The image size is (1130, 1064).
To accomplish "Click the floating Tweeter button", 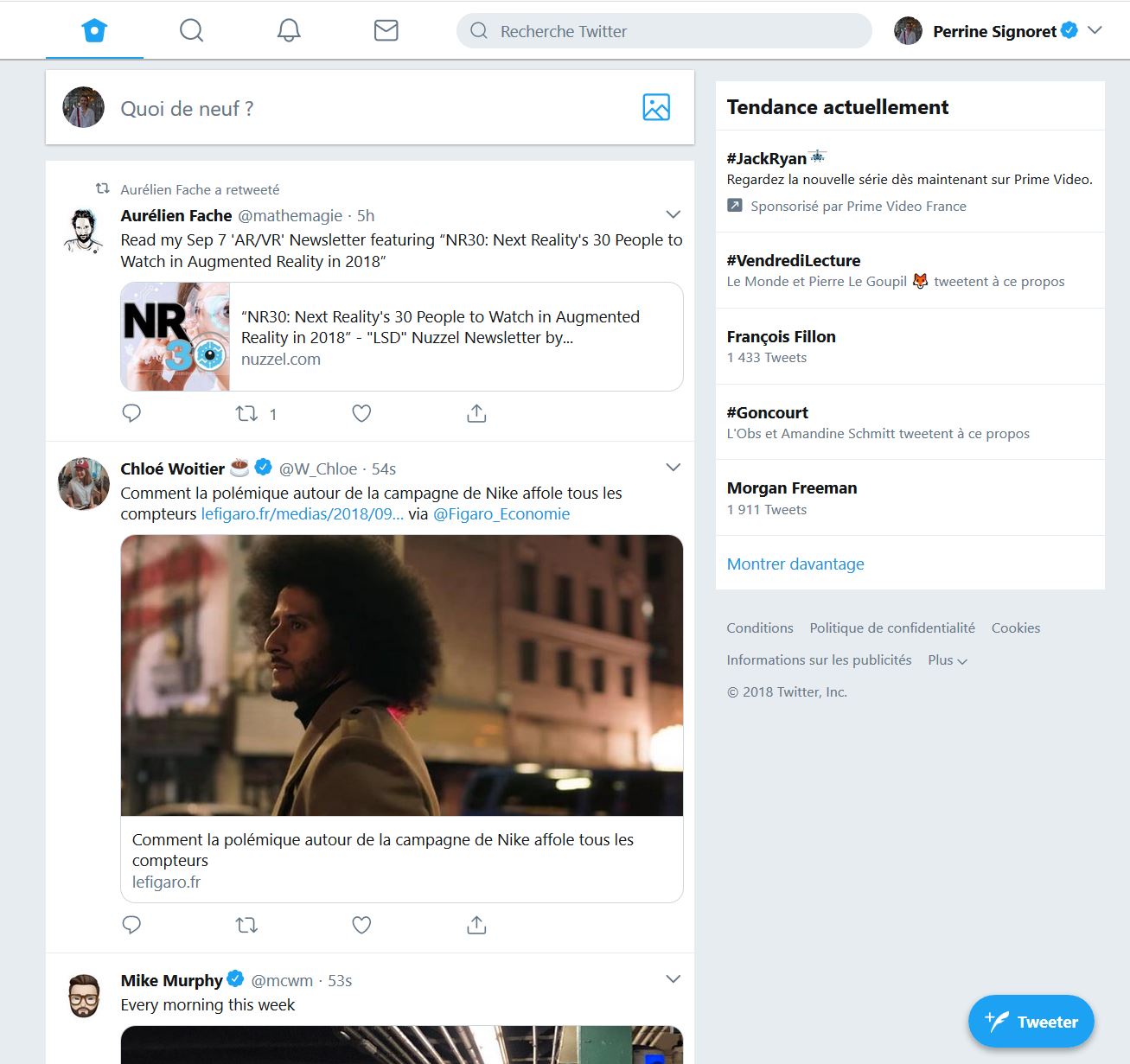I will (x=1031, y=1022).
